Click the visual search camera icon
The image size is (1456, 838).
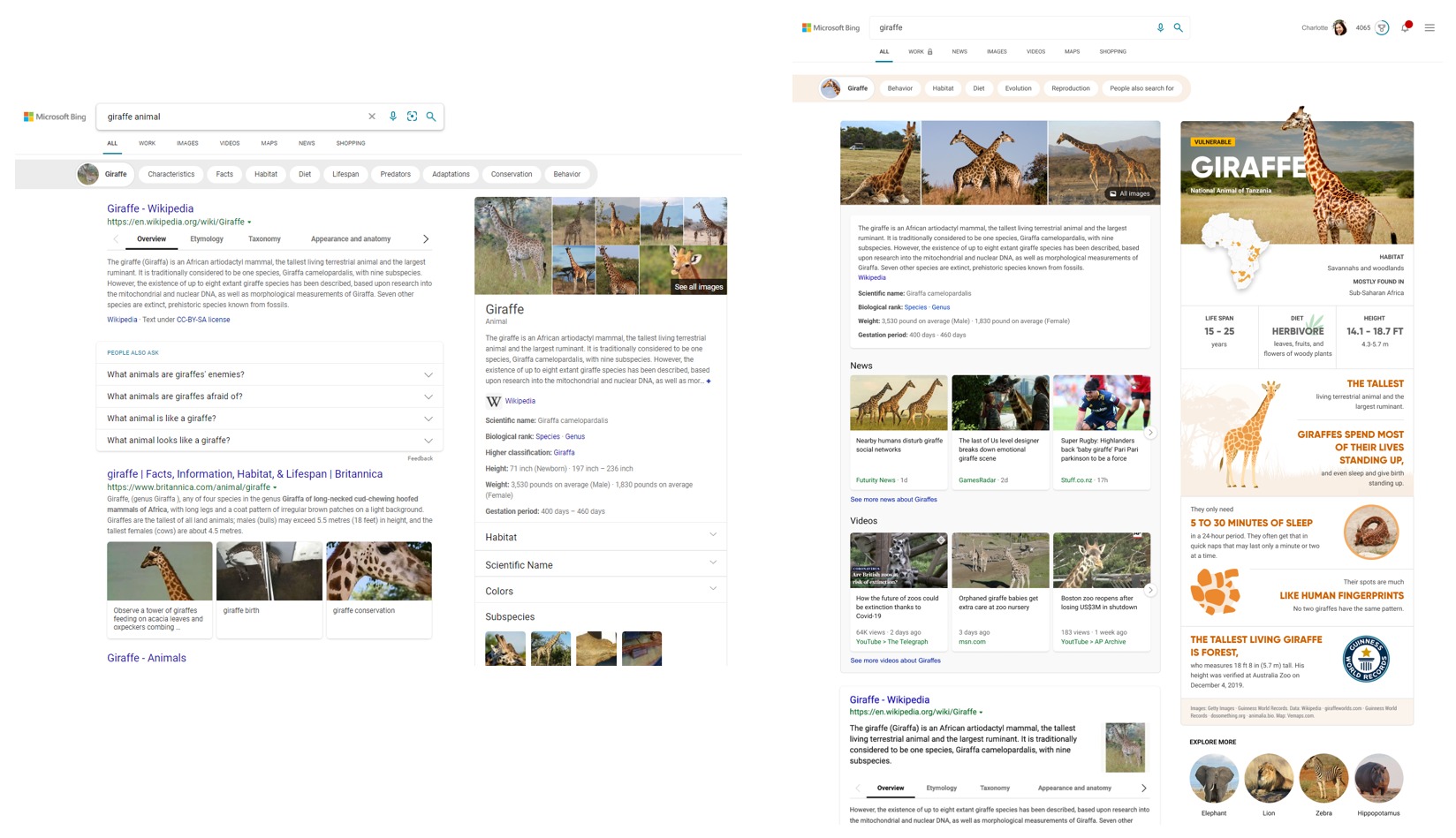pos(412,117)
